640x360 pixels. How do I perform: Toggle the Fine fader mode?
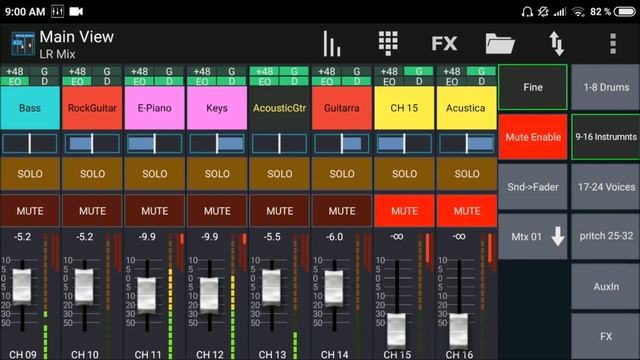533,87
